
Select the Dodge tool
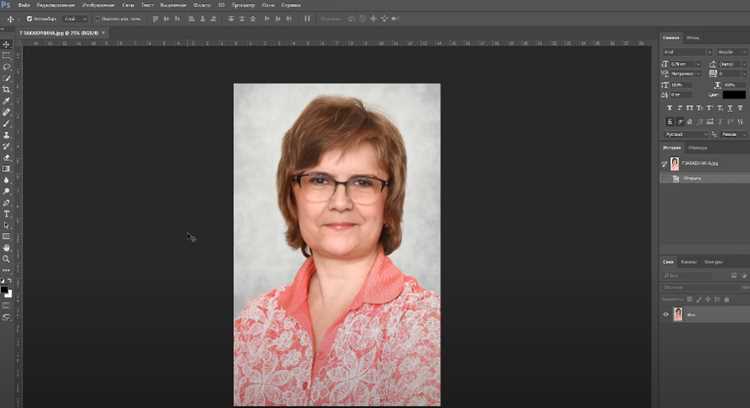(6, 191)
